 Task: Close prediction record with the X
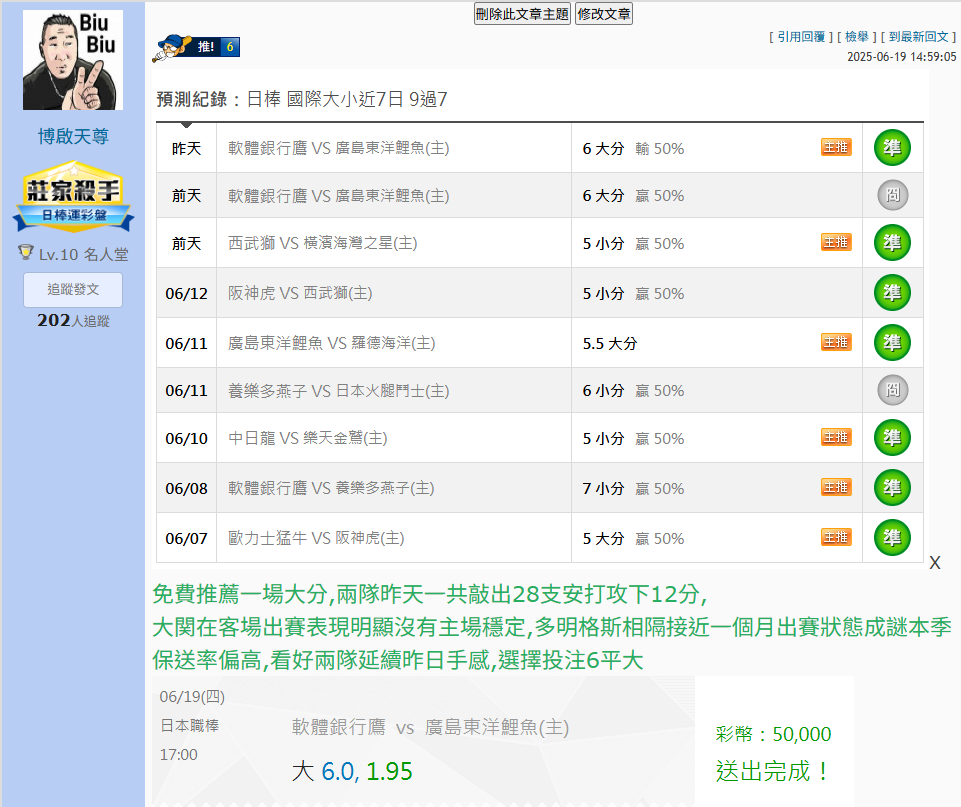point(935,563)
